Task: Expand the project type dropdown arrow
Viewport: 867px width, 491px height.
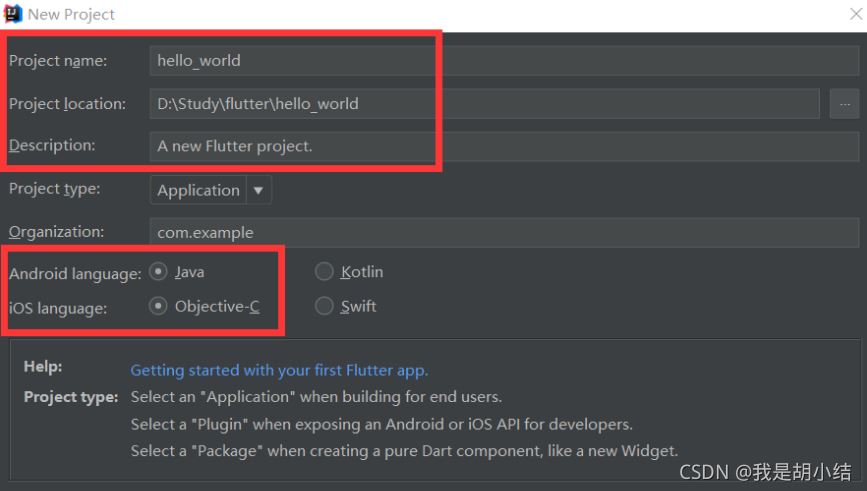Action: (x=258, y=190)
